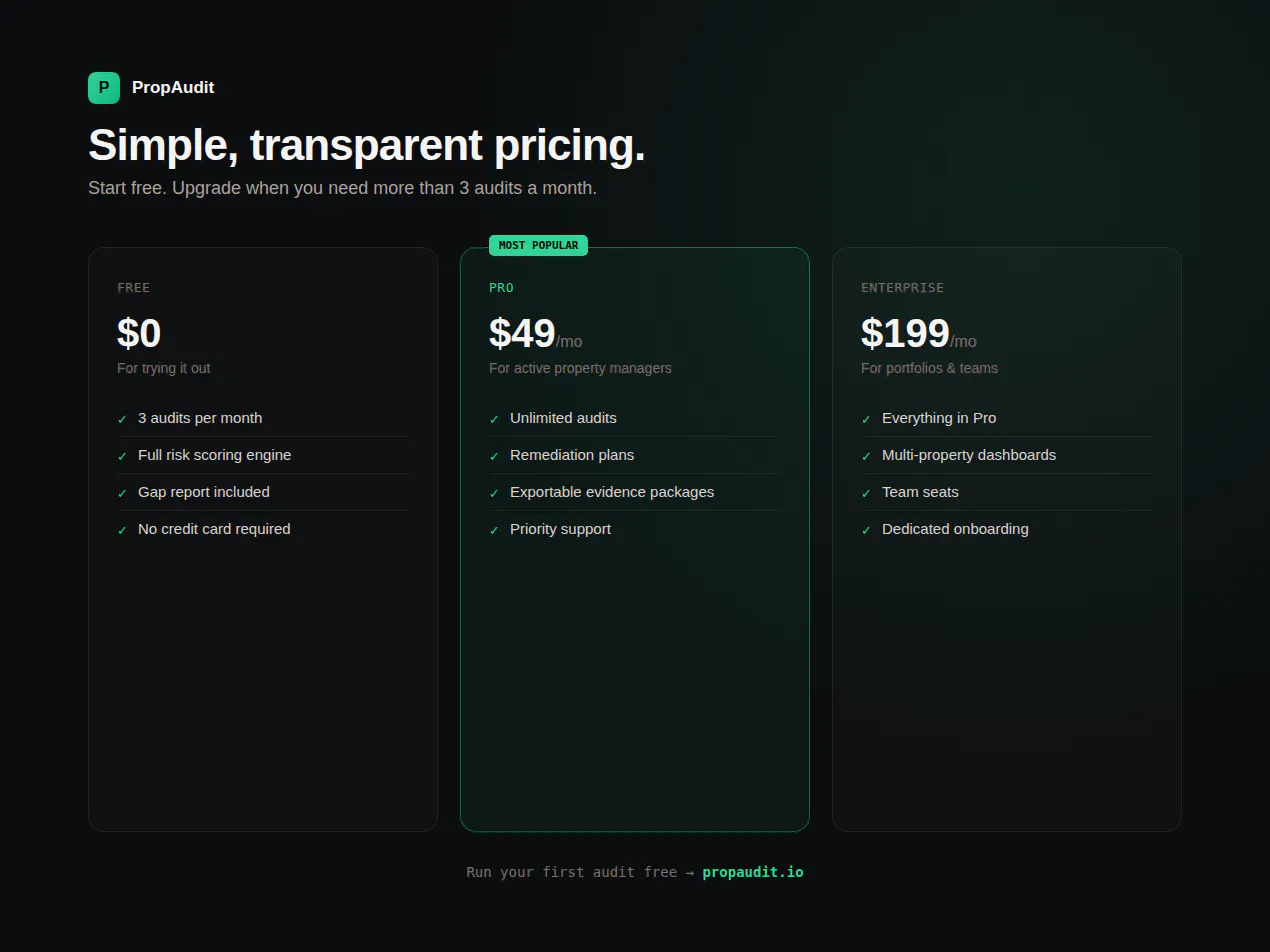This screenshot has width=1270, height=952.
Task: Click the text 'Everything in Pro'
Action: click(x=939, y=418)
